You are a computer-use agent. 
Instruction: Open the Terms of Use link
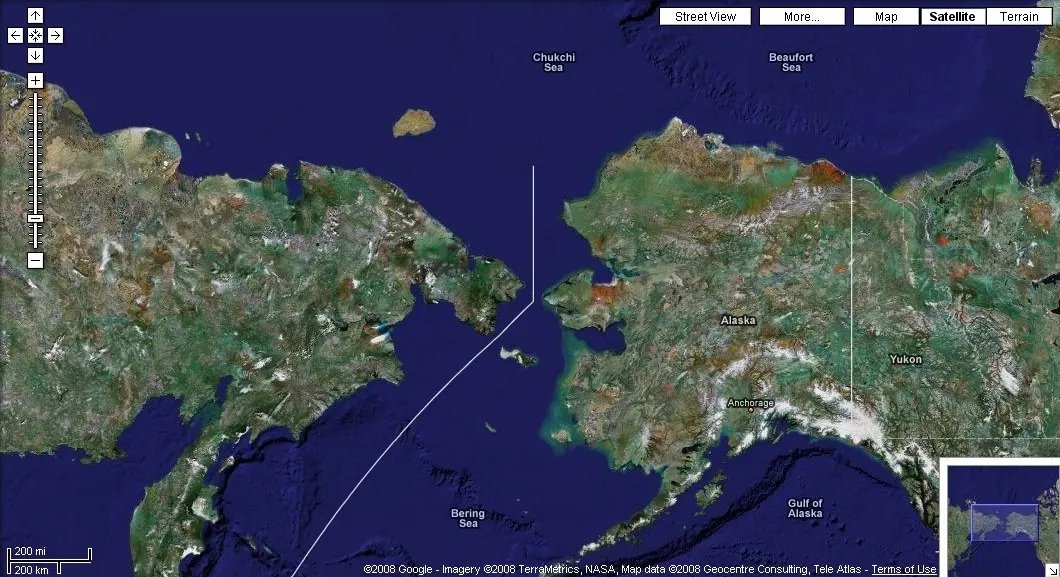(904, 570)
